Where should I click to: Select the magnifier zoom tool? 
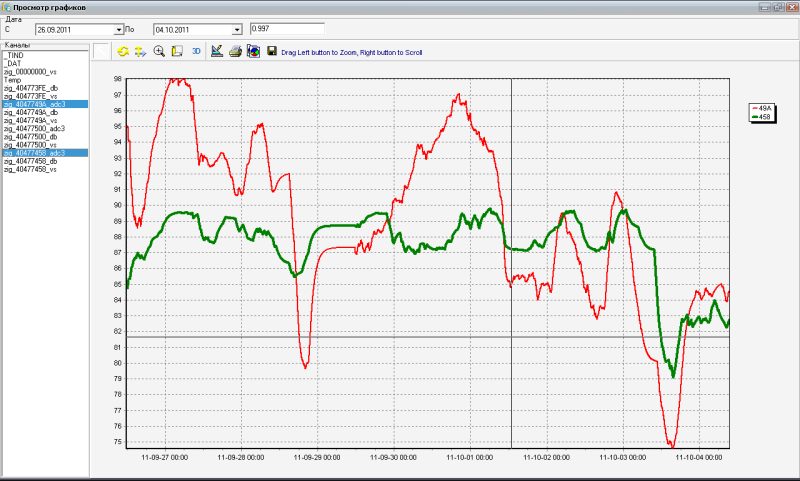coord(159,52)
